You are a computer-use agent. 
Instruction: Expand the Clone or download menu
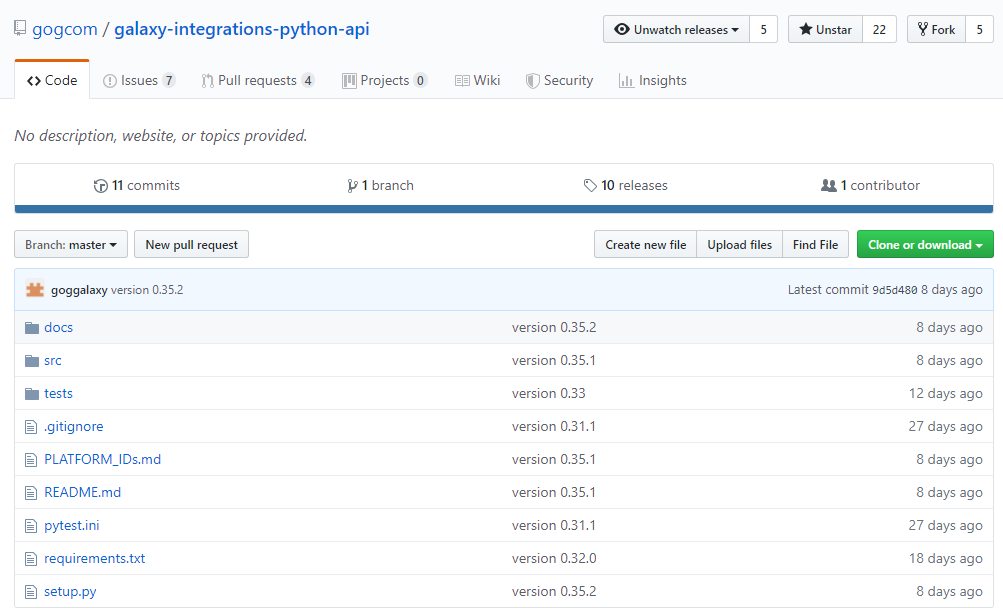(x=925, y=244)
